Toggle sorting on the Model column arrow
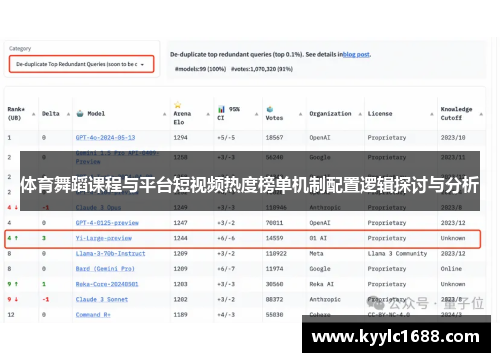The image size is (500, 362). pyautogui.click(x=164, y=114)
